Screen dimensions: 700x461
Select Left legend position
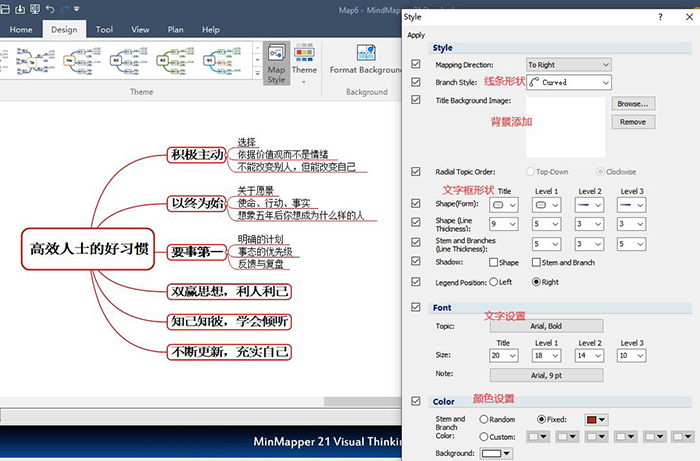[x=493, y=282]
